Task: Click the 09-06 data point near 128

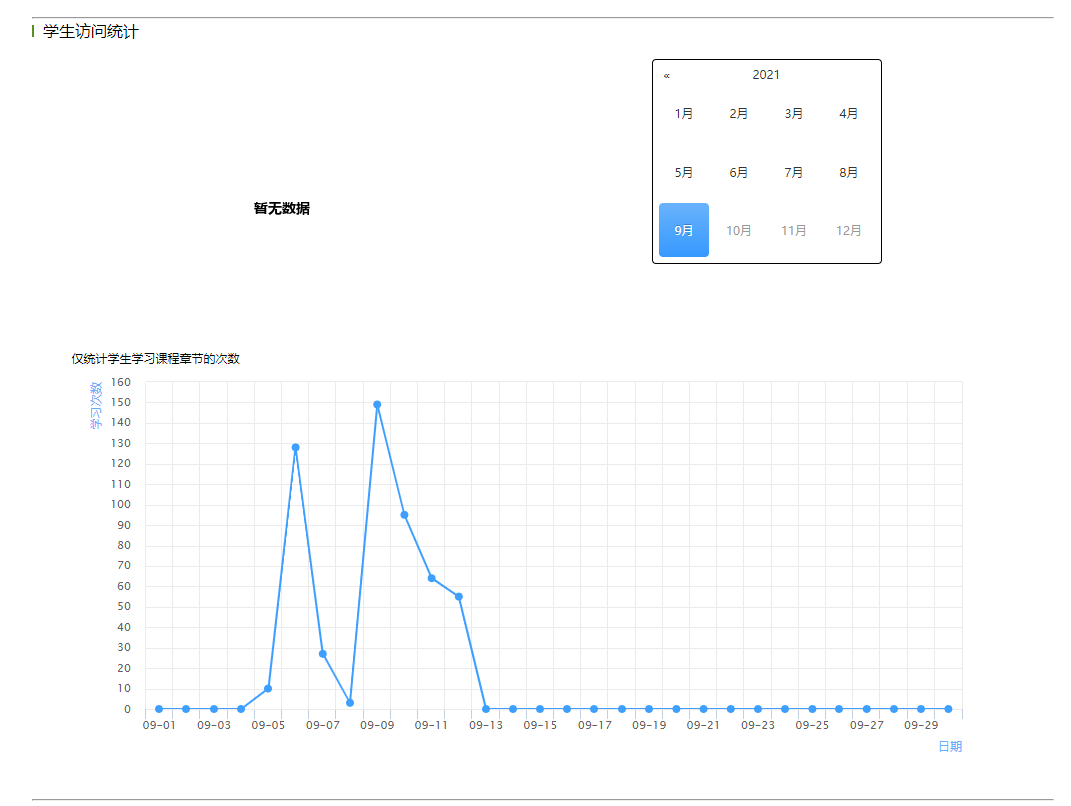Action: (295, 448)
